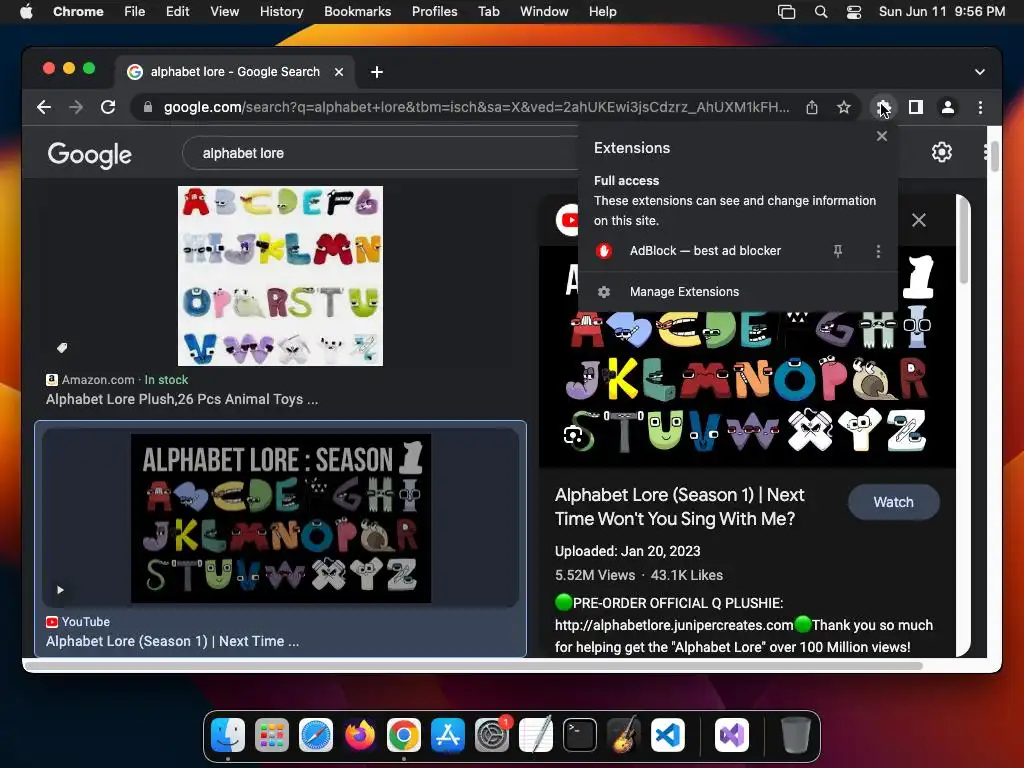Click the play icon on YouTube thumbnail
This screenshot has height=768, width=1024.
click(x=60, y=590)
